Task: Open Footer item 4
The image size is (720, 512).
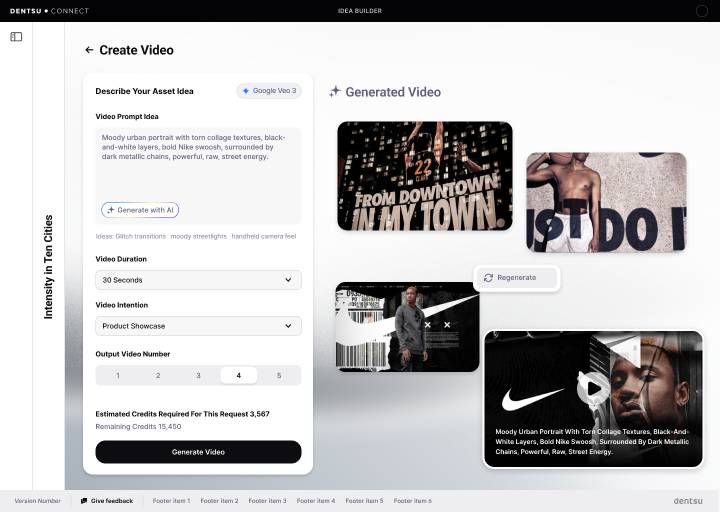Action: 316,501
